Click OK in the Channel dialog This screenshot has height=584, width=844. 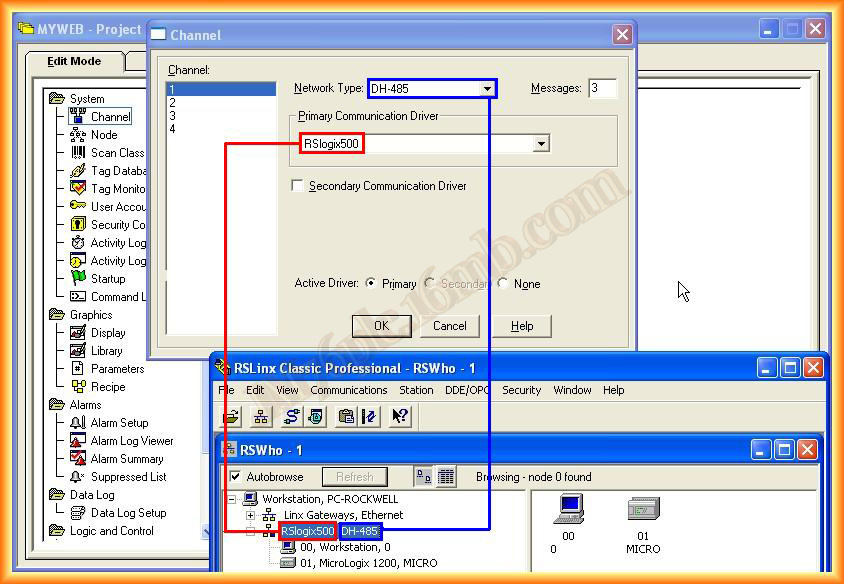[x=380, y=326]
